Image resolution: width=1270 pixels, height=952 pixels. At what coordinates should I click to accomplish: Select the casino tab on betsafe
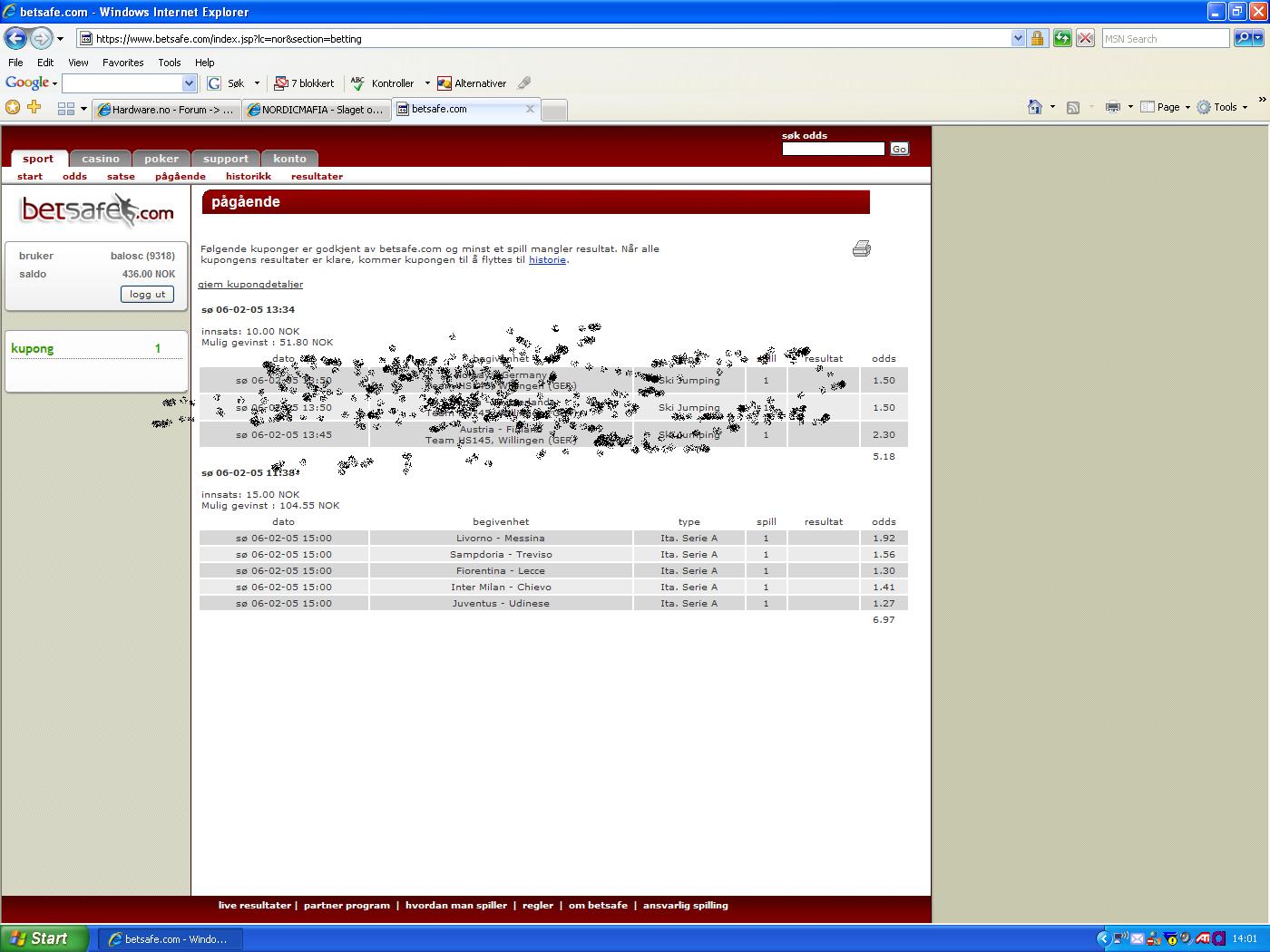point(101,159)
